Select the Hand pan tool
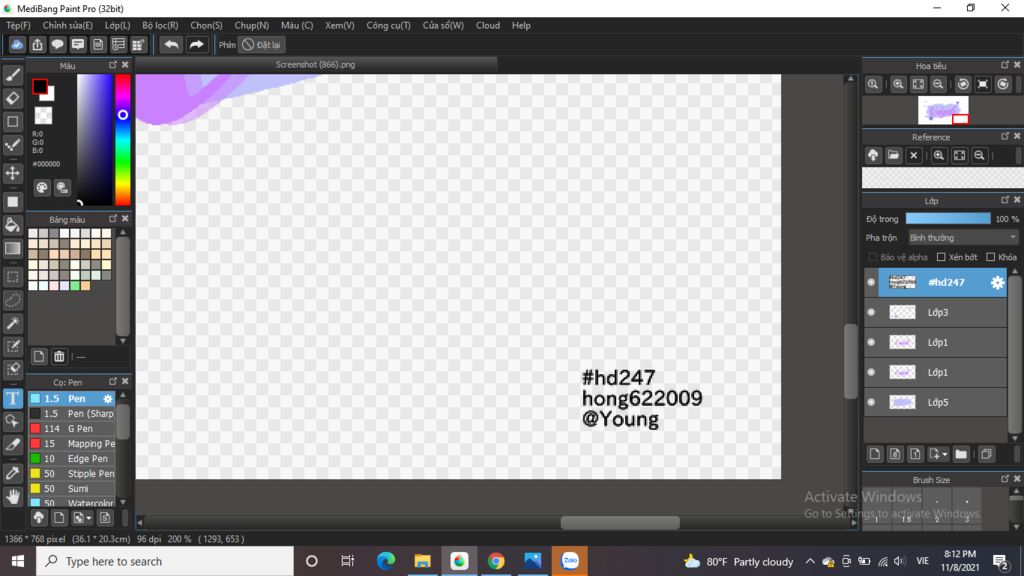 (12, 497)
